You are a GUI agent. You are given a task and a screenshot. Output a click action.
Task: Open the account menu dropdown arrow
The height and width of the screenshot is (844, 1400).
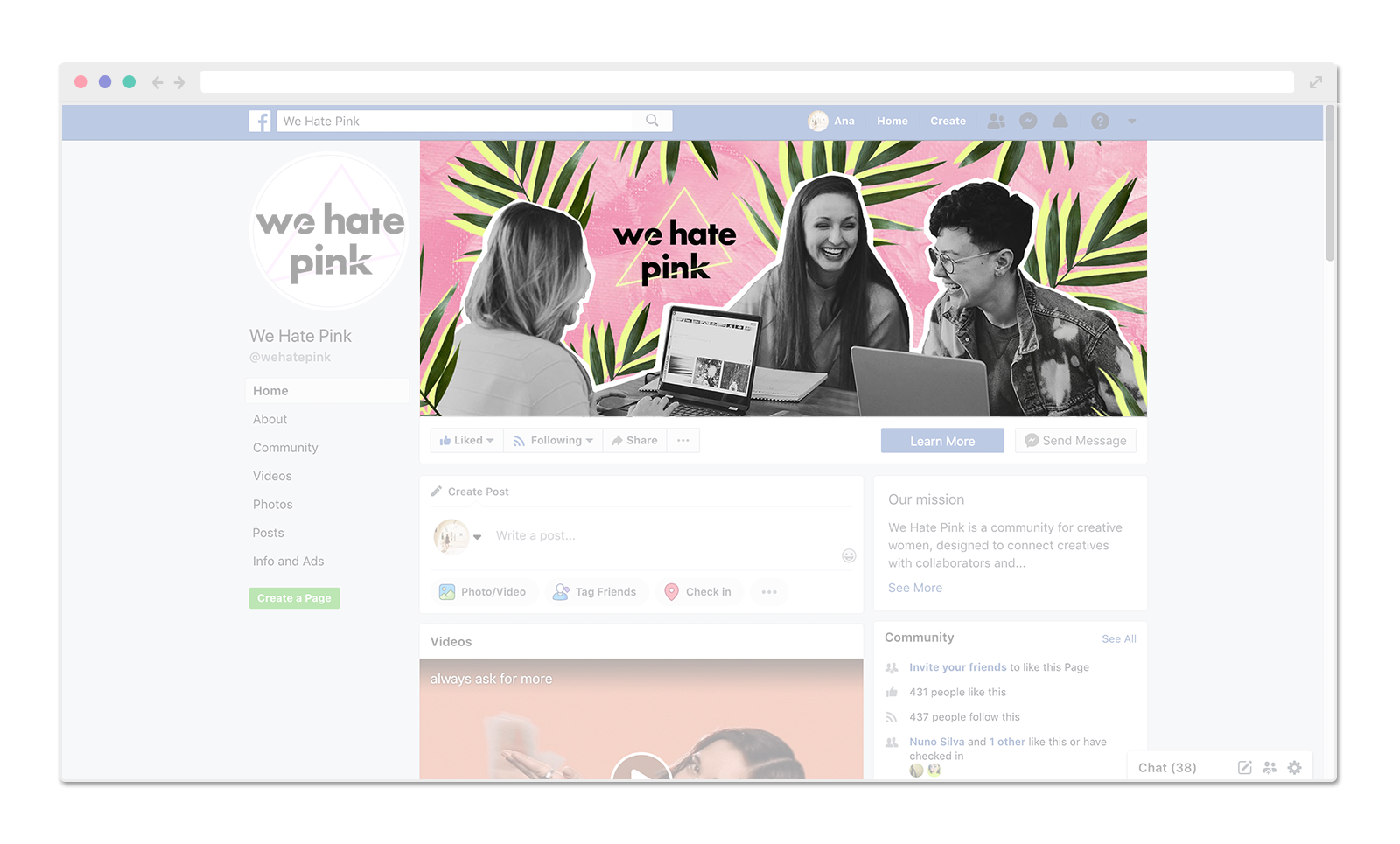(x=1131, y=122)
